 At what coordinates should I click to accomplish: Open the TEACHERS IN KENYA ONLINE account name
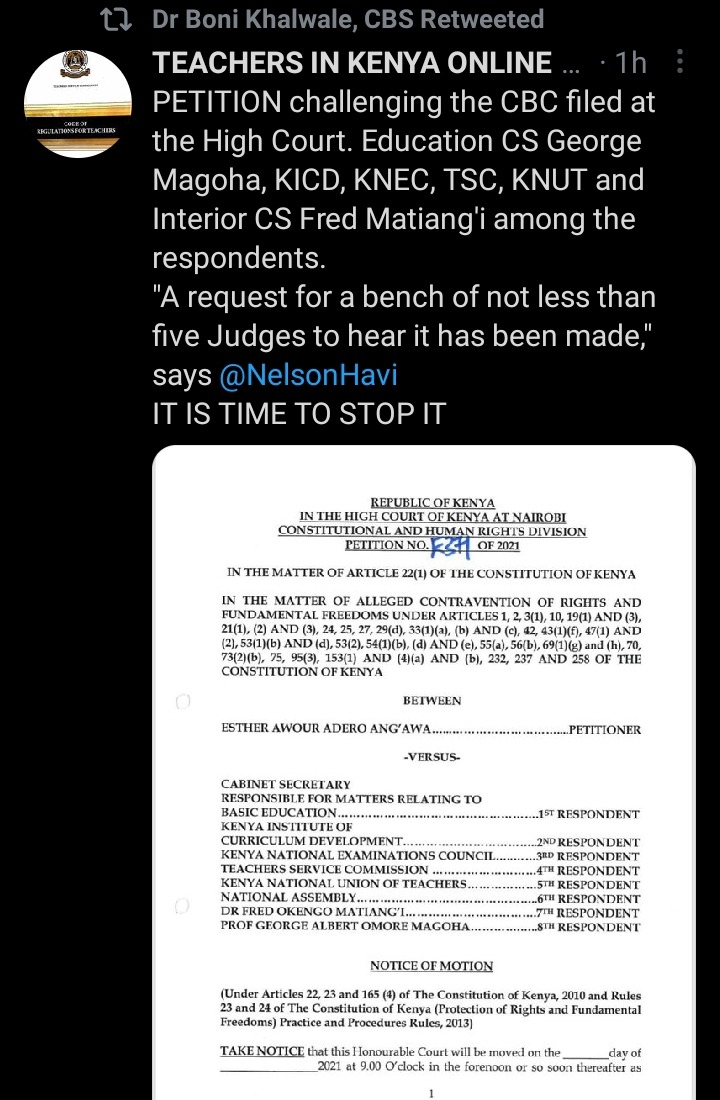point(352,62)
